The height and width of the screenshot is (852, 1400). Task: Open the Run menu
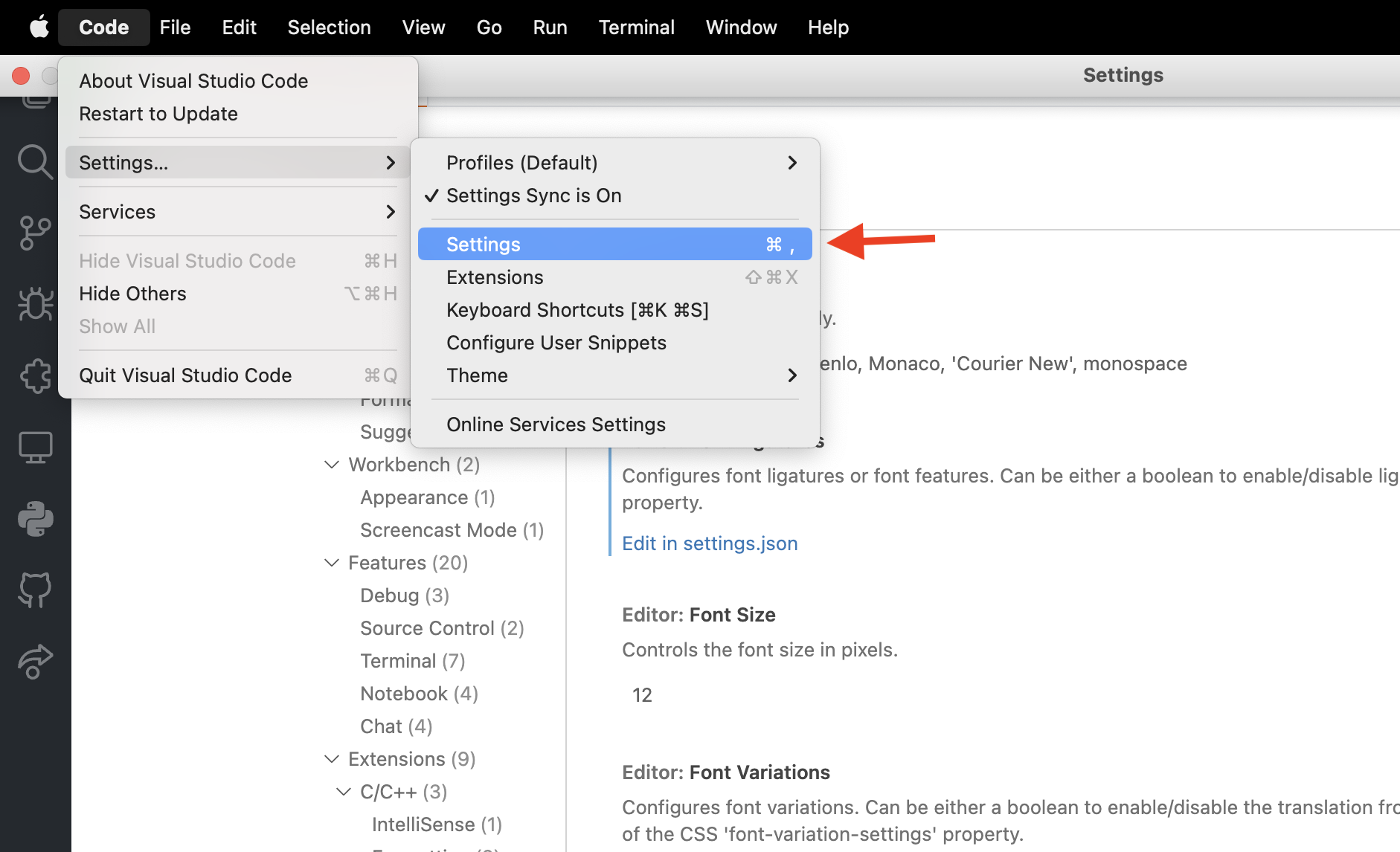pos(550,28)
